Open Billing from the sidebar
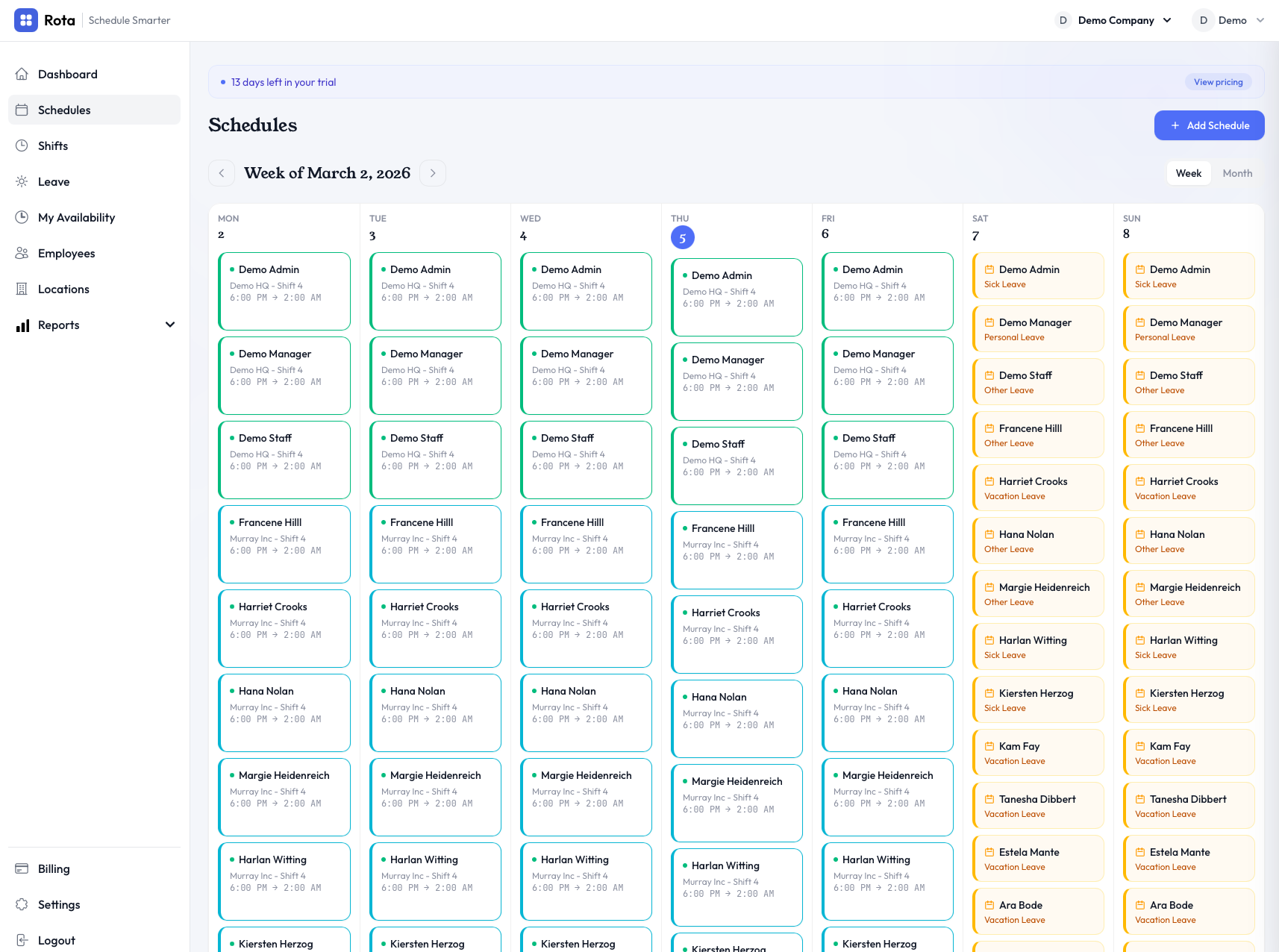This screenshot has height=952, width=1279. (53, 868)
